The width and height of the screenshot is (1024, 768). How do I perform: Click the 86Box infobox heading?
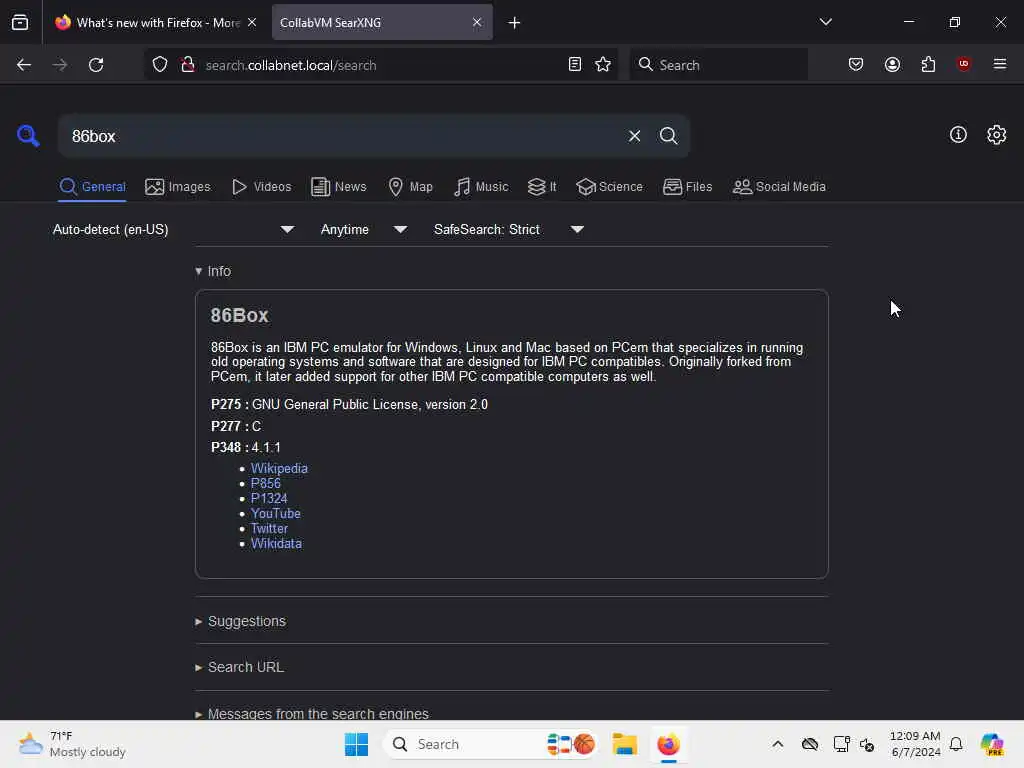coord(239,315)
